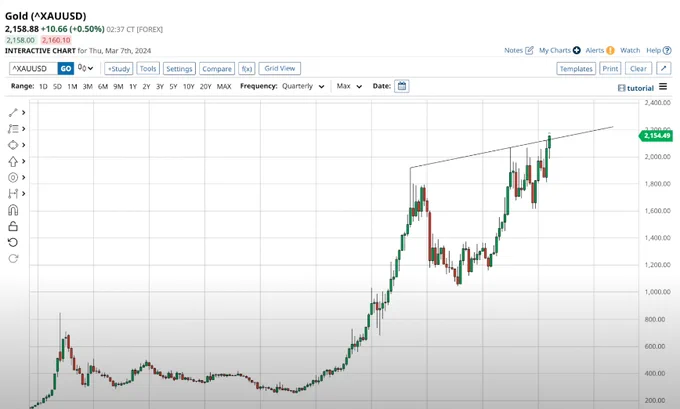Open the hamburger menu icon
Viewport: 680px width, 409px height.
point(663,87)
